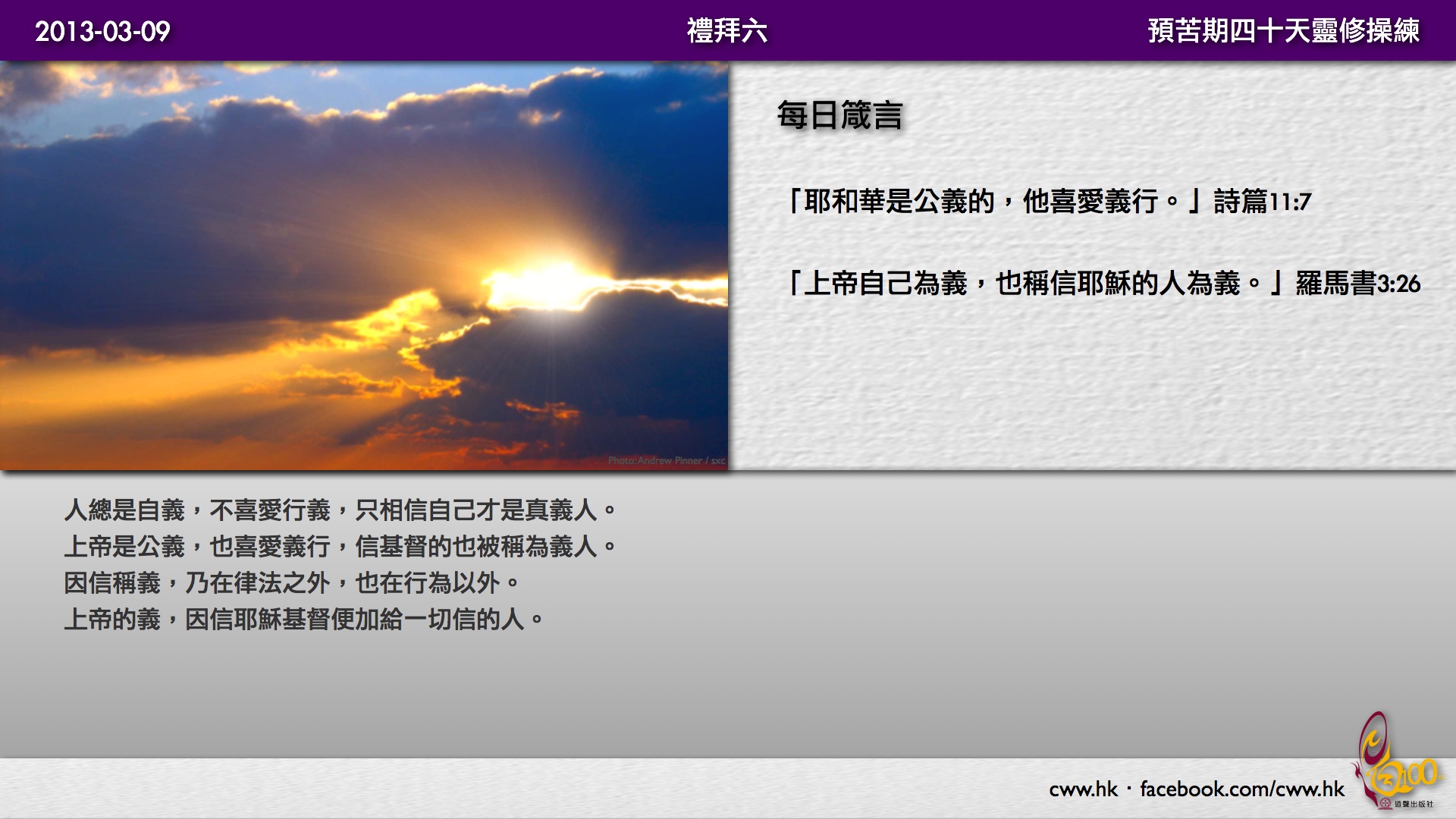Viewport: 1456px width, 819px height.
Task: Click the line starting 因信稱義
Action: click(x=291, y=582)
